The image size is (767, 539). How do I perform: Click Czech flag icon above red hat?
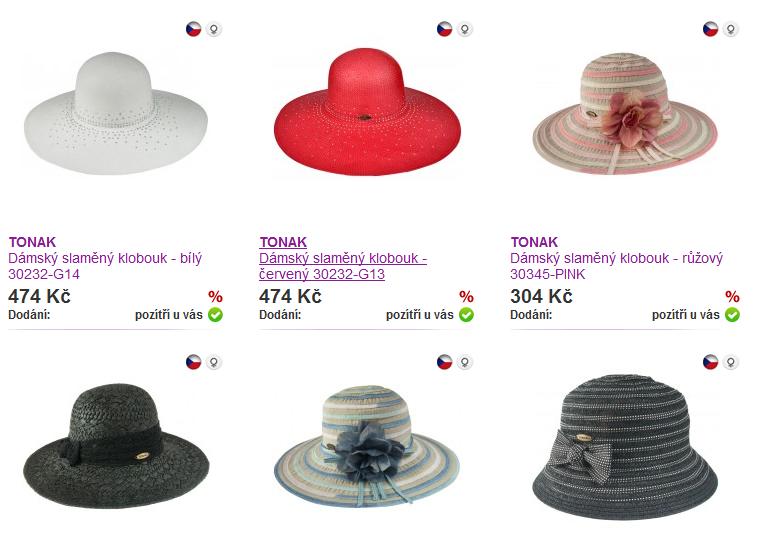click(445, 29)
